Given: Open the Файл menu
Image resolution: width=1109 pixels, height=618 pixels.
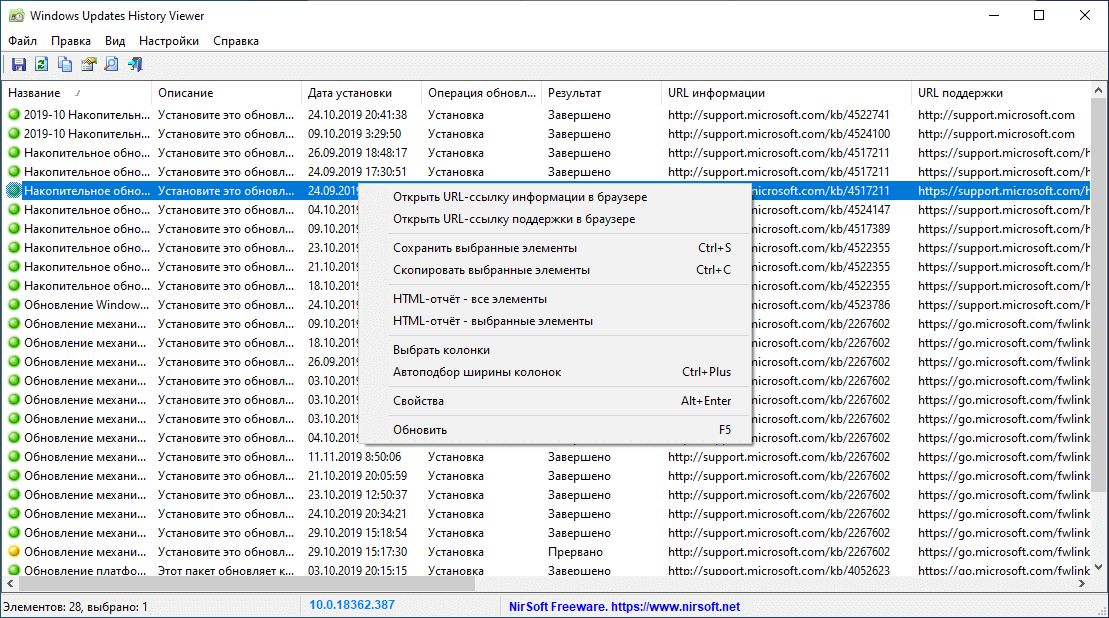Looking at the screenshot, I should click(x=21, y=40).
